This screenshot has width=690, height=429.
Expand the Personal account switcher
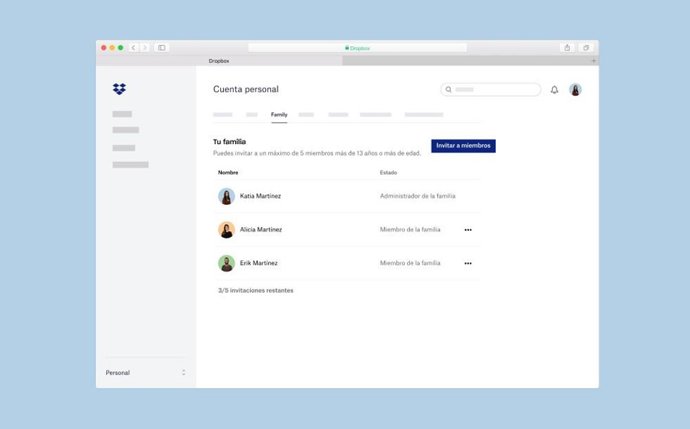pyautogui.click(x=145, y=373)
